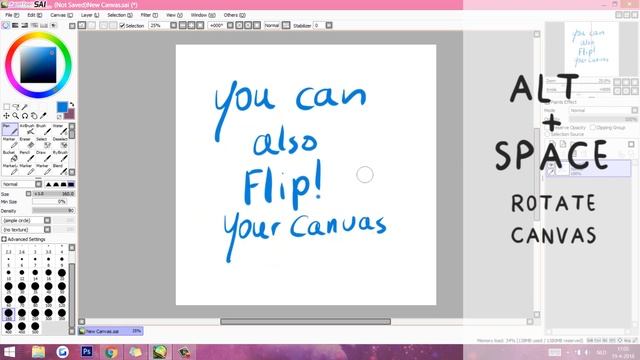Select the magic wand tool
This screenshot has width=640, height=360.
point(25,107)
